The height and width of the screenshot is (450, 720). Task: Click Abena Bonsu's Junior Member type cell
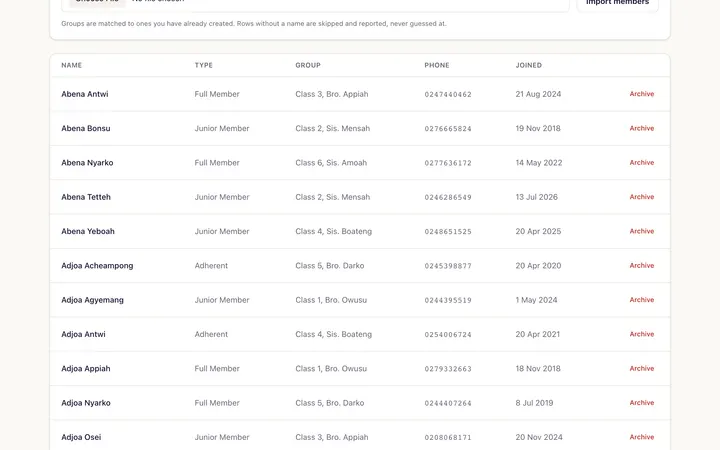click(x=222, y=128)
